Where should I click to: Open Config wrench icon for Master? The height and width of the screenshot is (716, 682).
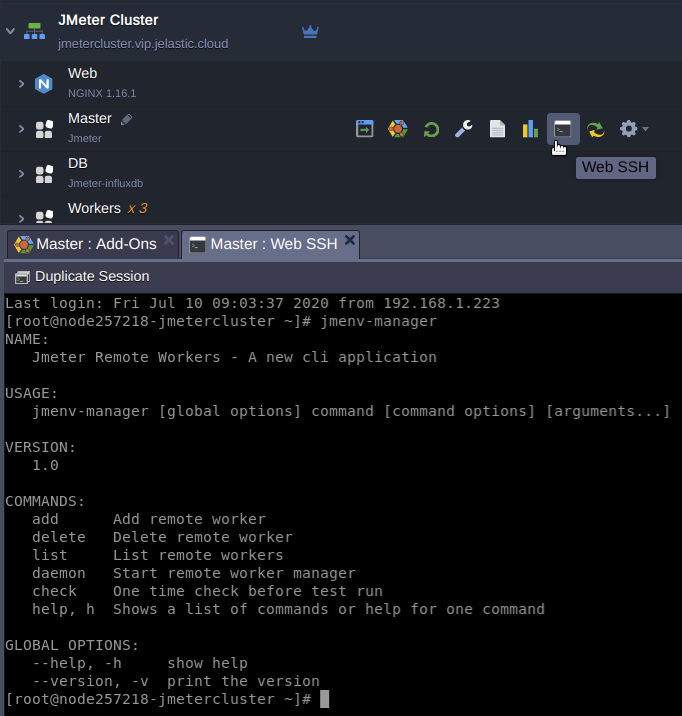(464, 129)
